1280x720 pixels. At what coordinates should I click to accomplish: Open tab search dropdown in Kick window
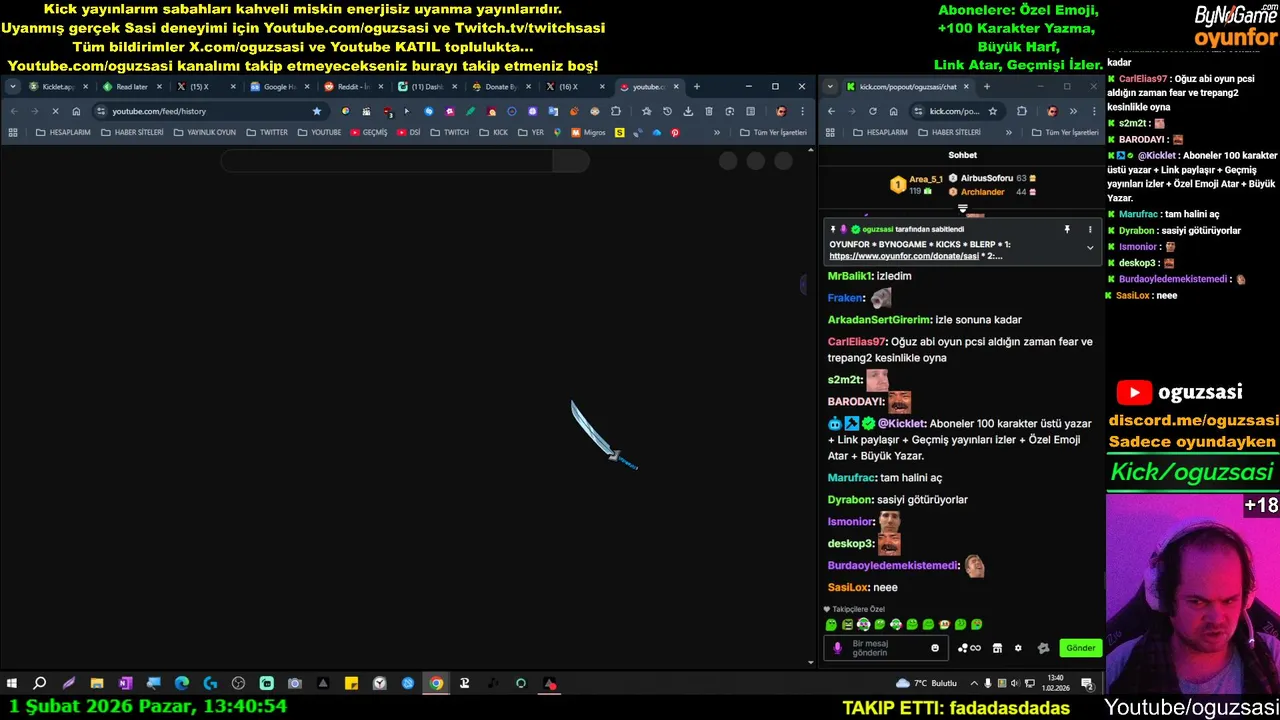point(830,87)
